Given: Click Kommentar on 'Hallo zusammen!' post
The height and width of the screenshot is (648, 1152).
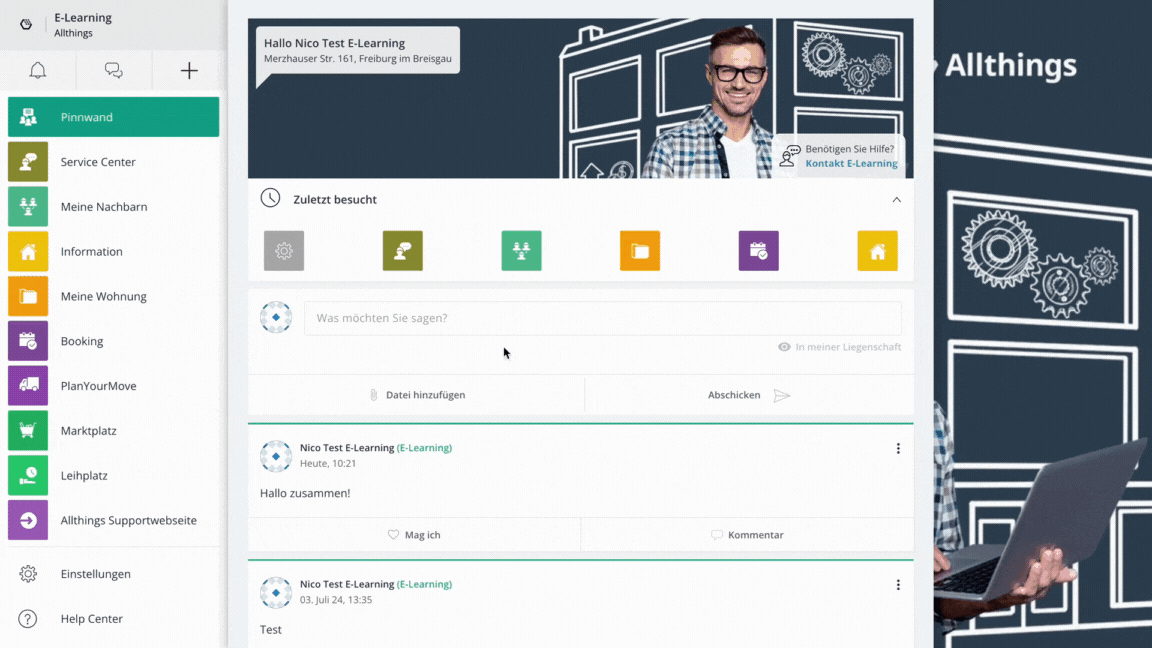Looking at the screenshot, I should 747,535.
